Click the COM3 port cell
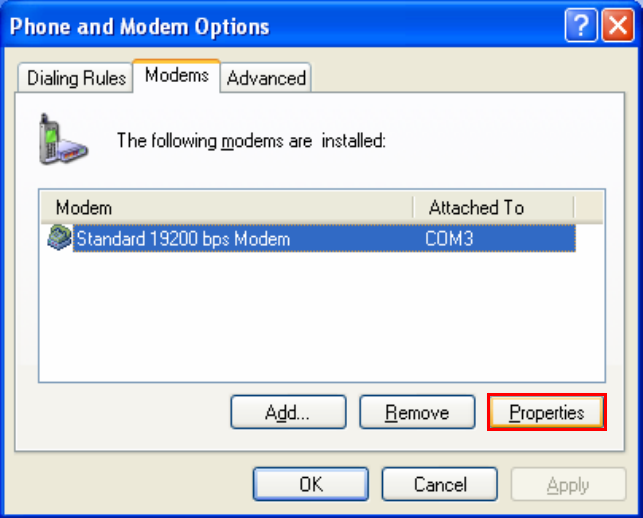 (x=450, y=239)
